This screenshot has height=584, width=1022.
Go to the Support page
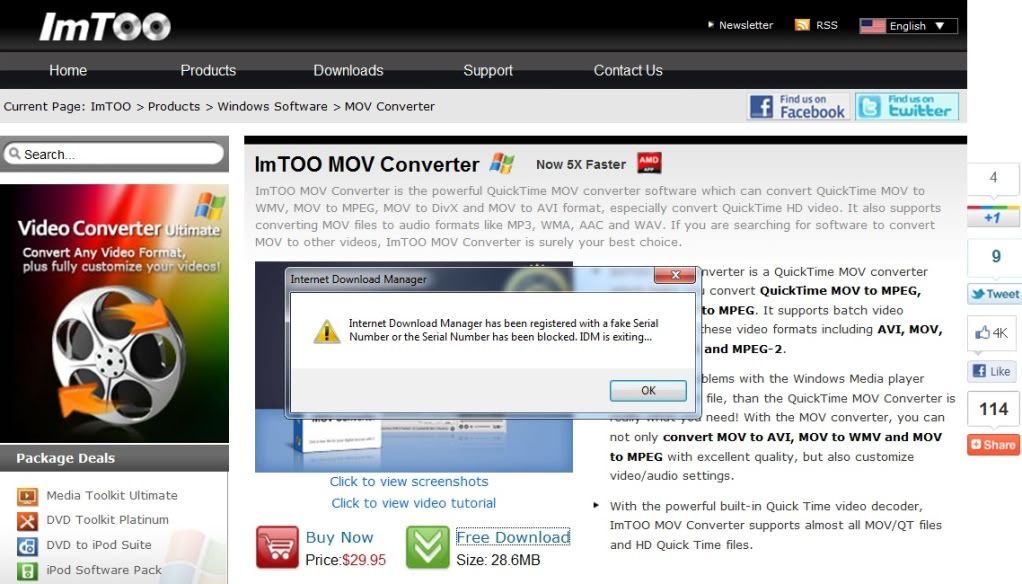(488, 71)
